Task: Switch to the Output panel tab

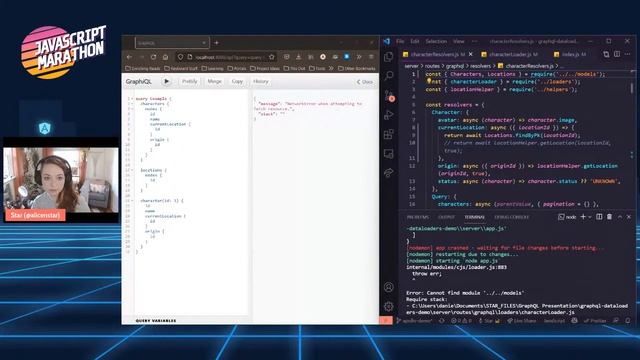Action: [x=446, y=217]
